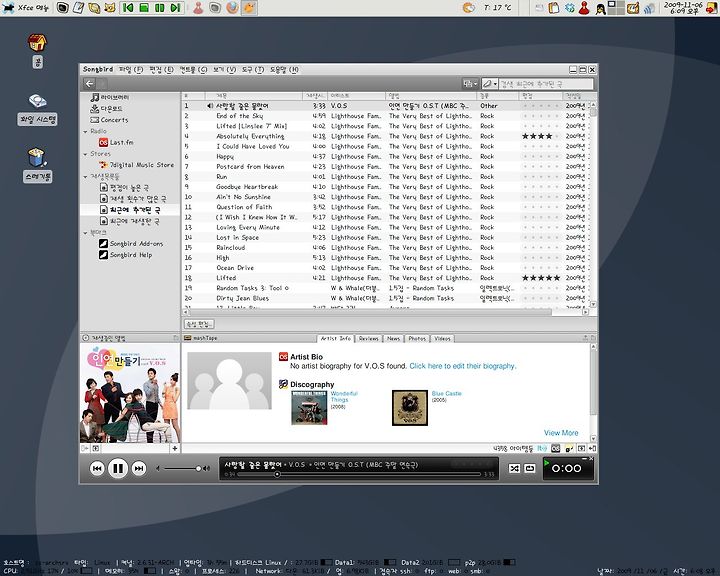This screenshot has height=576, width=720.
Task: Open Songbird Help bookmark
Action: tap(125, 254)
